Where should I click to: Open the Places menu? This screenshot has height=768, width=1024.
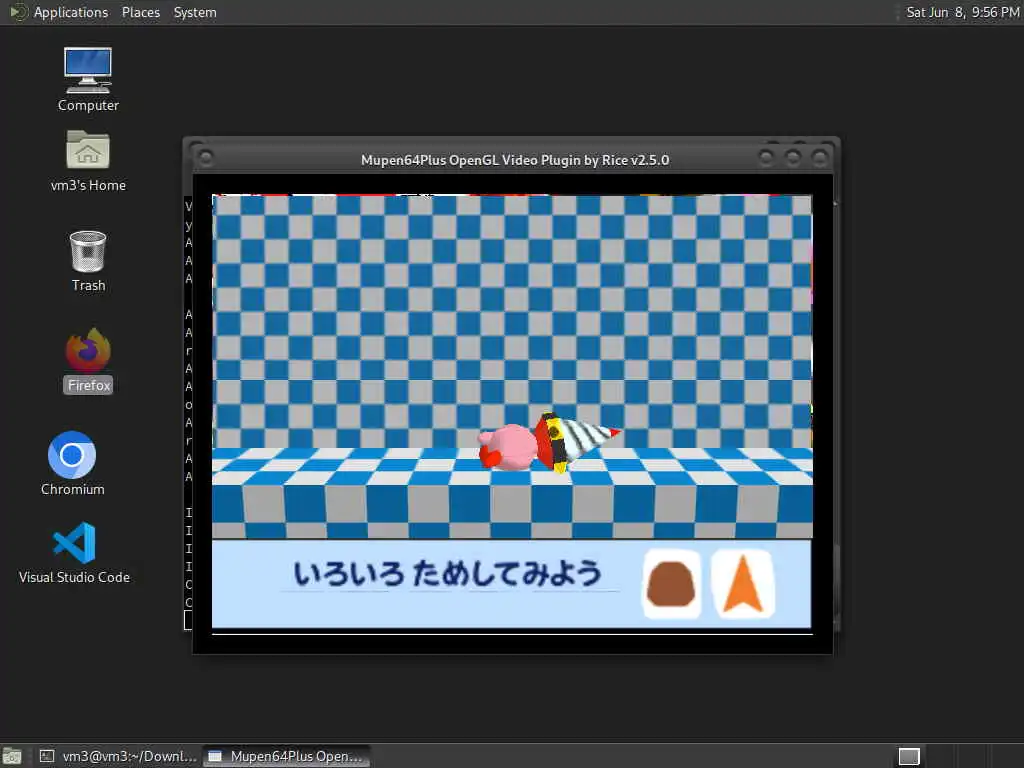(140, 12)
